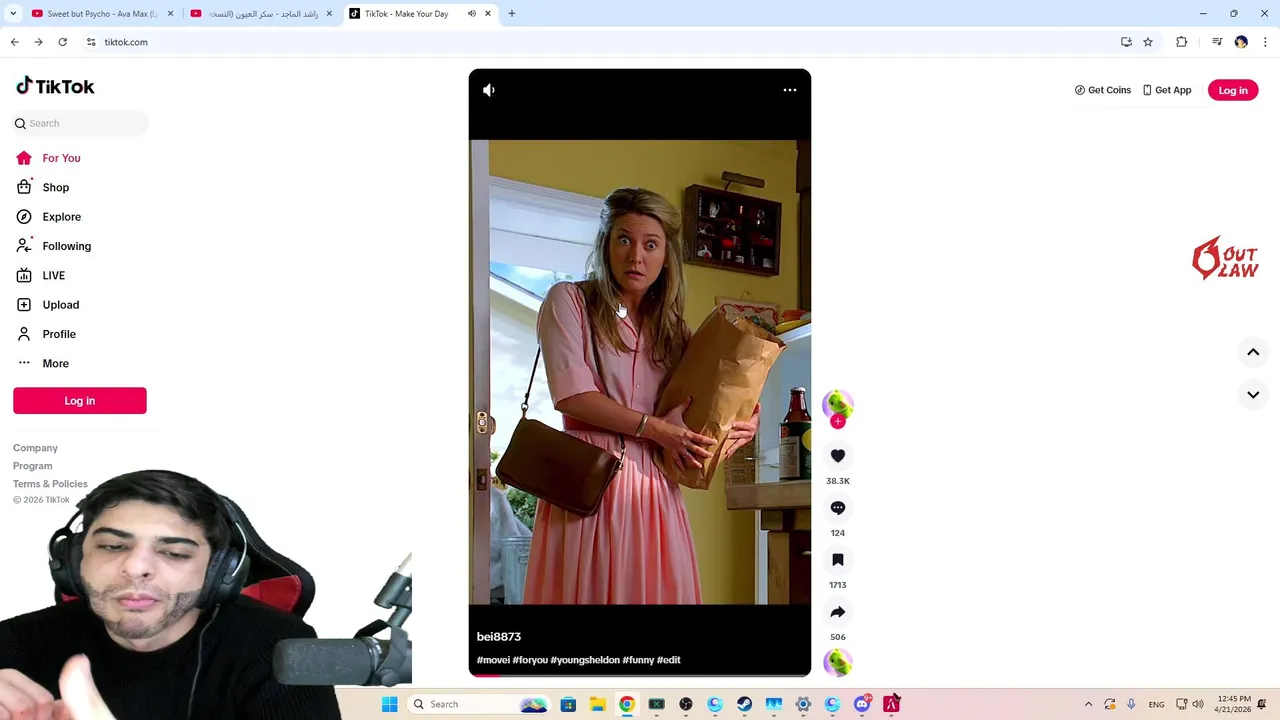Open a new browser tab
Viewport: 1280px width, 720px height.
(x=512, y=14)
